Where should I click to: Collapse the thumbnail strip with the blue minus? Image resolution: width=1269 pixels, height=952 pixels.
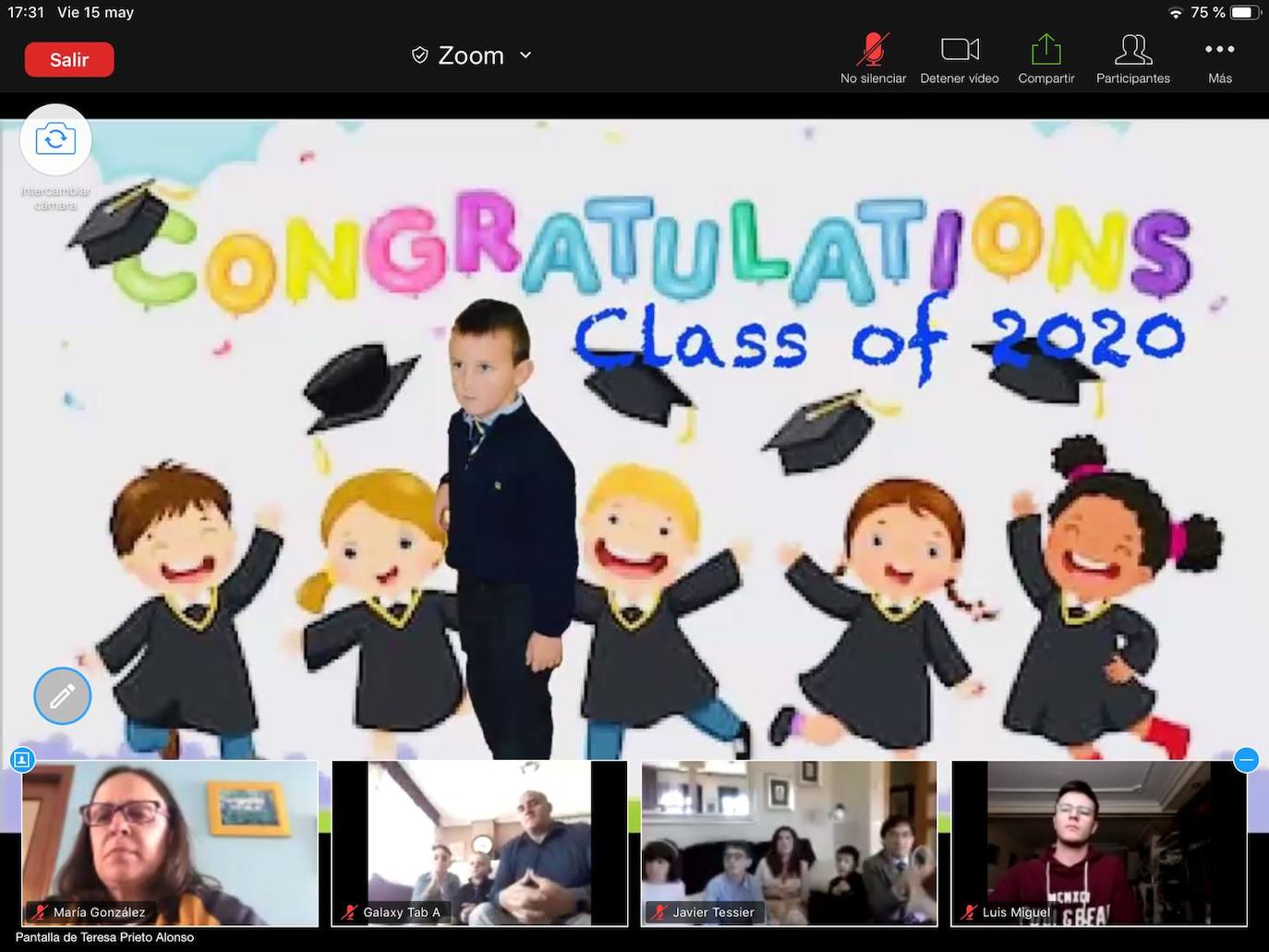(1246, 759)
